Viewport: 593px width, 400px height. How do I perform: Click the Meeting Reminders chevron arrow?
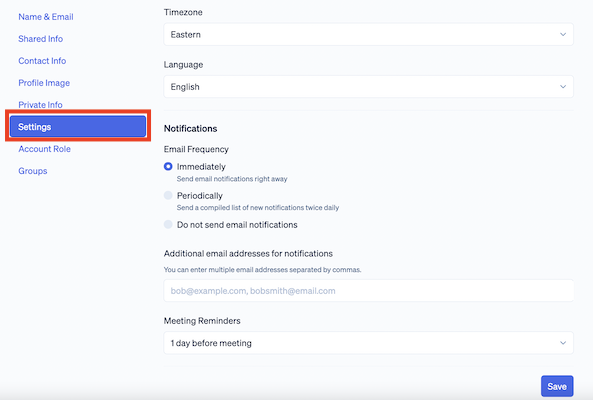(563, 343)
